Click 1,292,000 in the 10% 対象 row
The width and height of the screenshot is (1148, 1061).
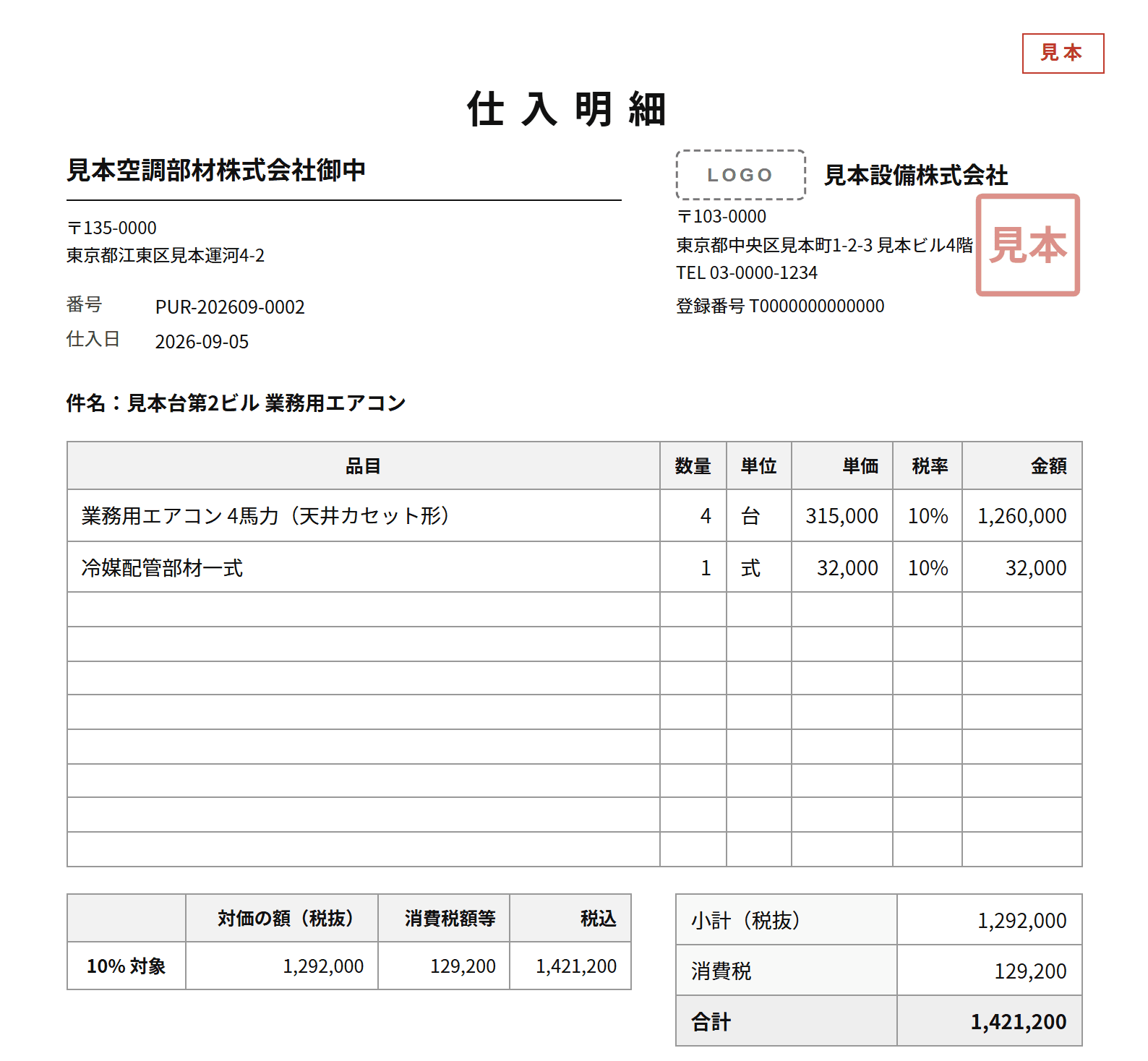pyautogui.click(x=323, y=966)
